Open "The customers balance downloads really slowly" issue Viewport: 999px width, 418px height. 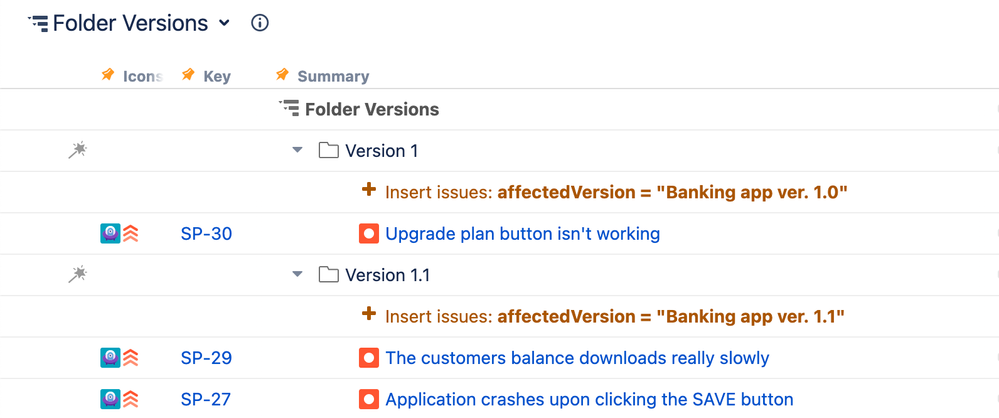pos(577,358)
